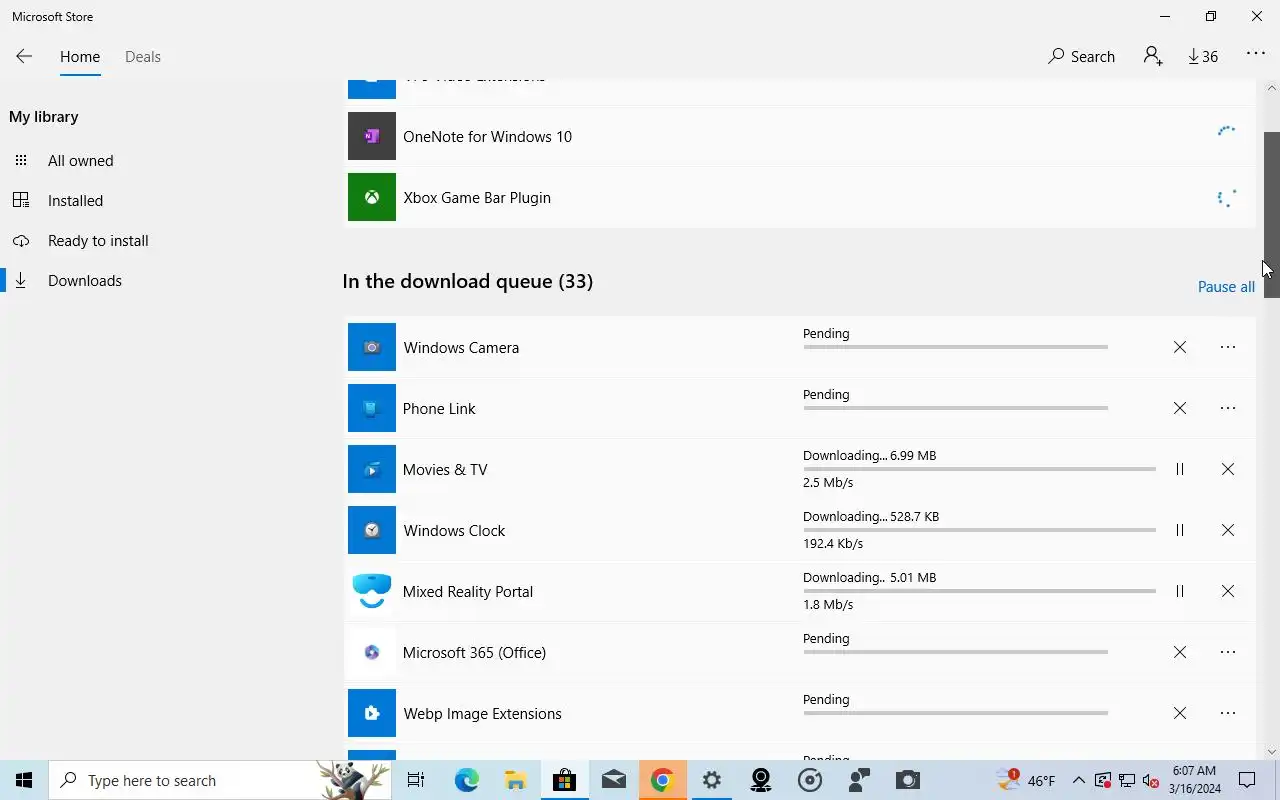Screen dimensions: 1280x800
Task: Cancel the Mixed Reality Portal download
Action: [x=1228, y=591]
